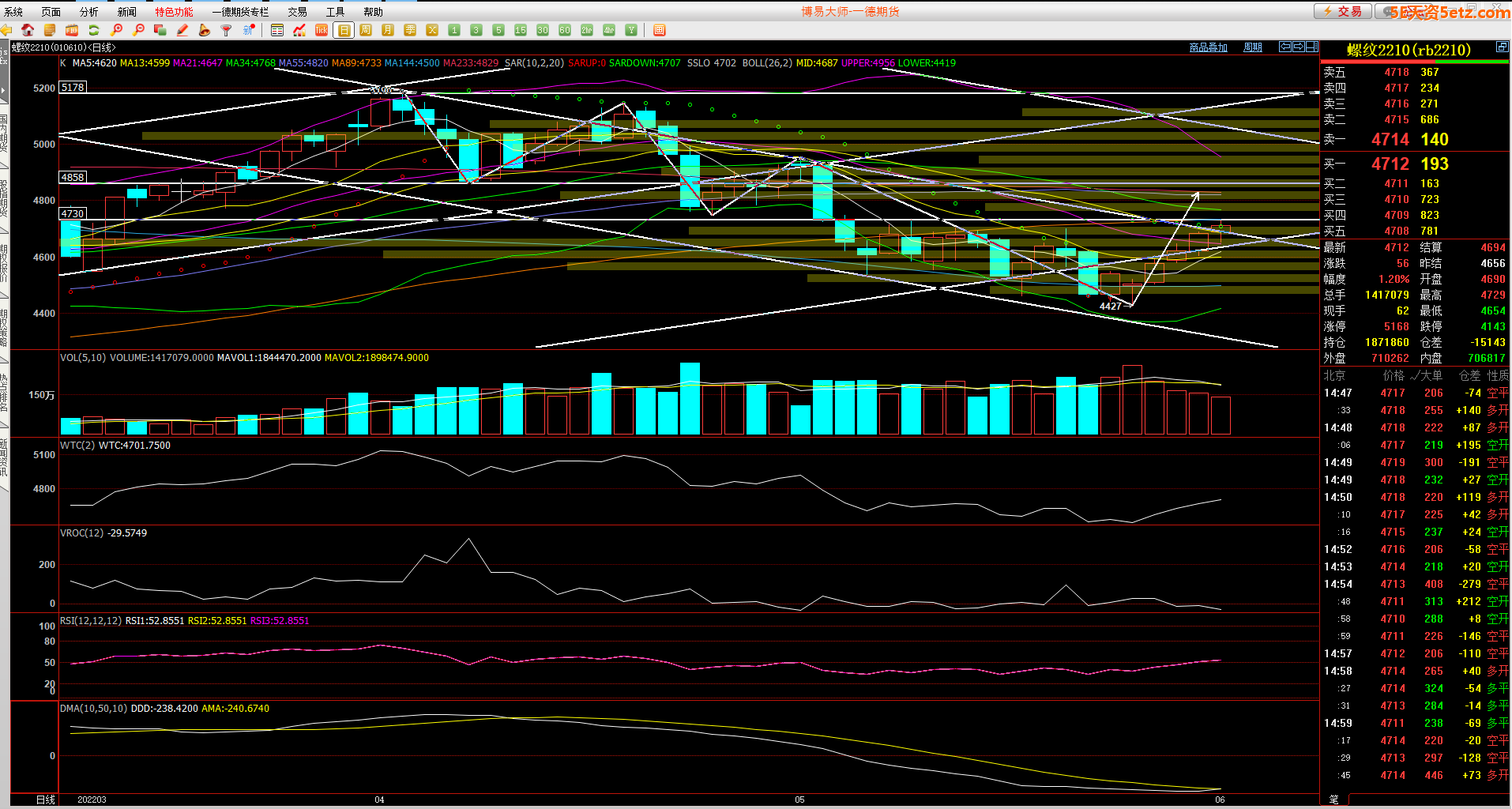Click the overlapping red-green windows icon
Image resolution: width=1512 pixels, height=809 pixels.
[x=160, y=30]
